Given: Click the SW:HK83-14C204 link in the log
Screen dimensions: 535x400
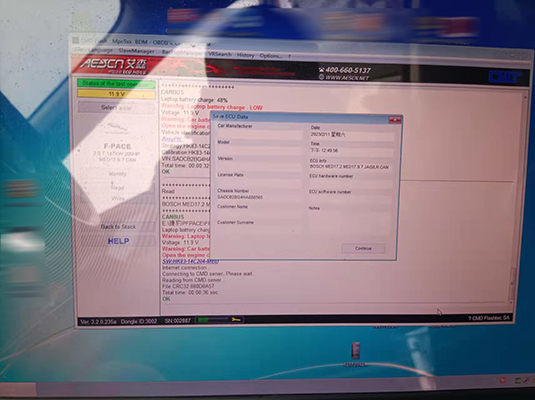Looking at the screenshot, I should pos(190,261).
